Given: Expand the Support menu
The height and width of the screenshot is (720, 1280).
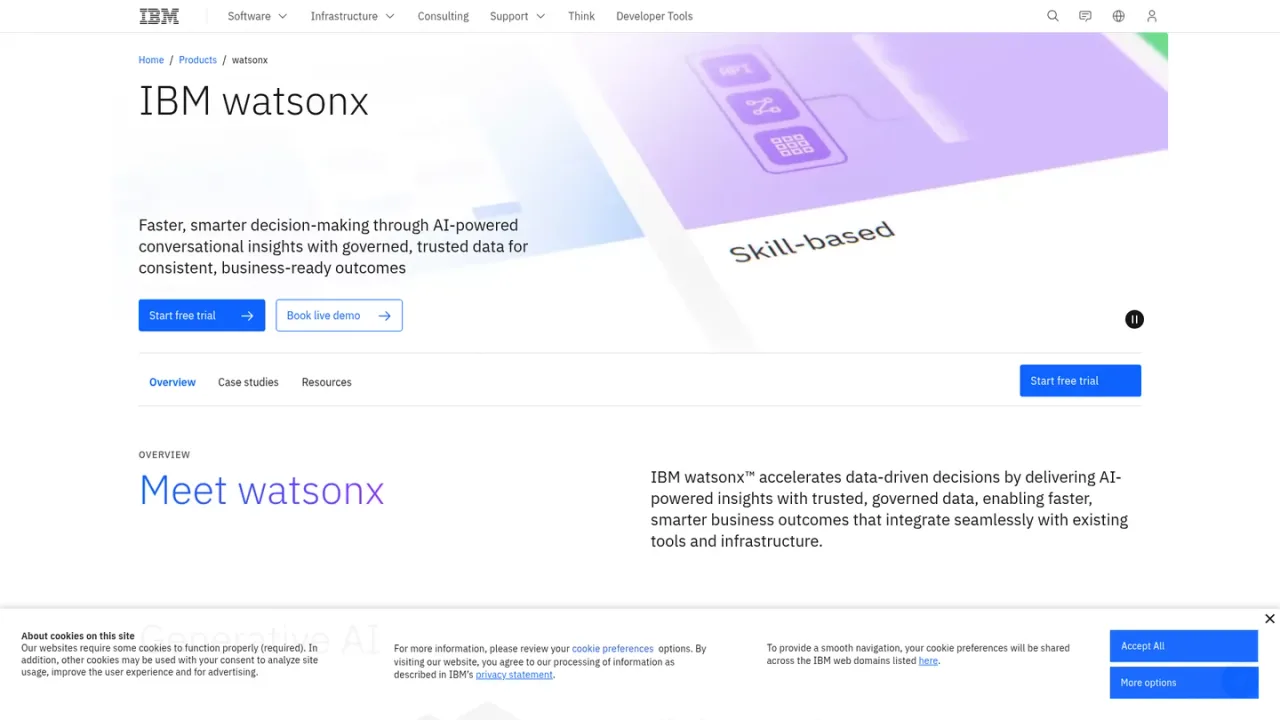Looking at the screenshot, I should [517, 16].
